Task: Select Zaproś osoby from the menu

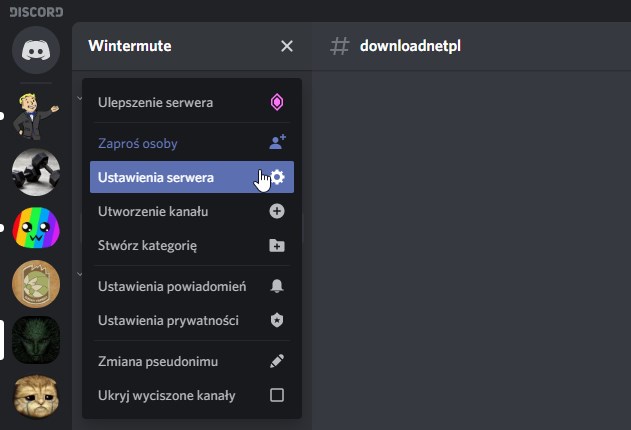Action: point(192,143)
